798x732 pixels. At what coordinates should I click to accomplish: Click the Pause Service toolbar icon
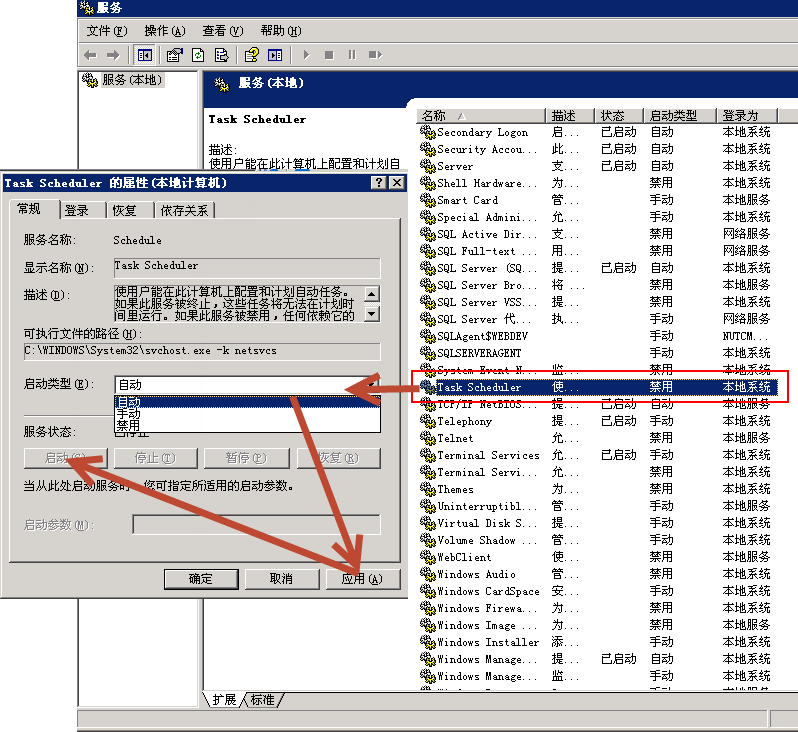[352, 55]
